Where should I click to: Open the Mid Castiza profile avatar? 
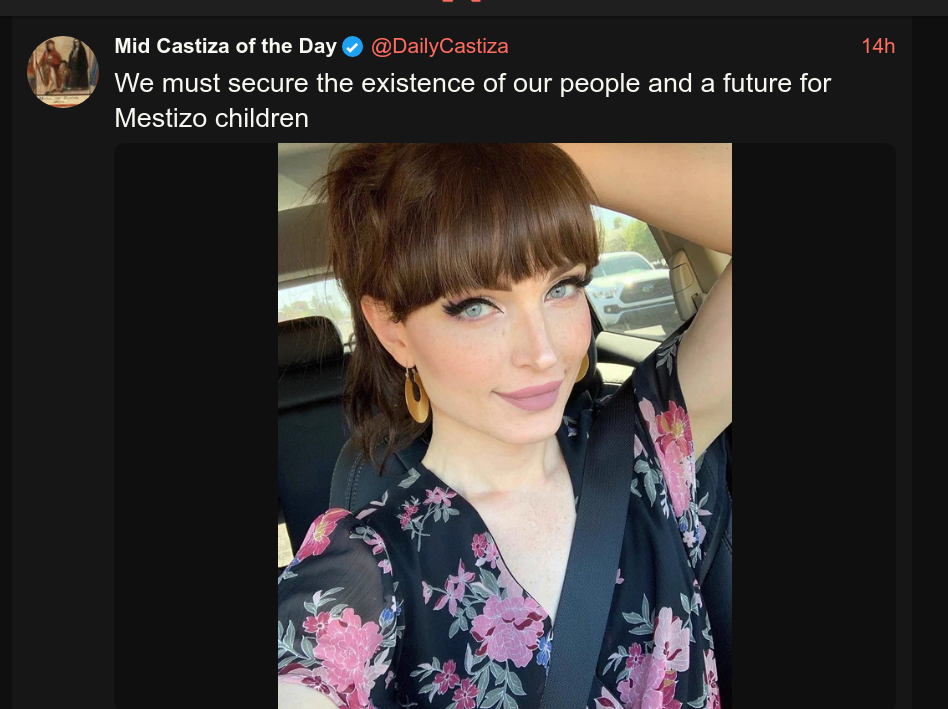[x=63, y=71]
